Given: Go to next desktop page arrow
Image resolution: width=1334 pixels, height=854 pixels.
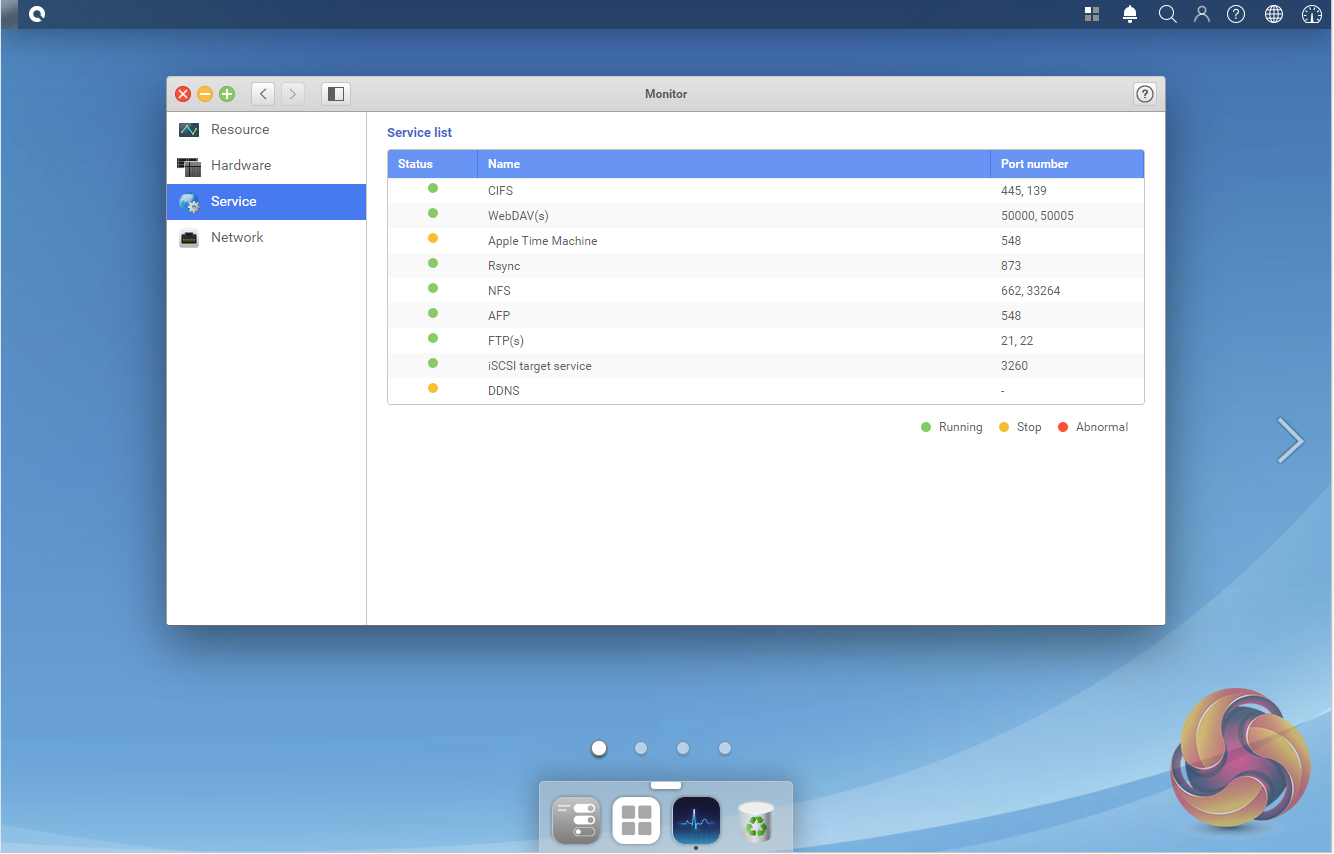Looking at the screenshot, I should point(1290,441).
